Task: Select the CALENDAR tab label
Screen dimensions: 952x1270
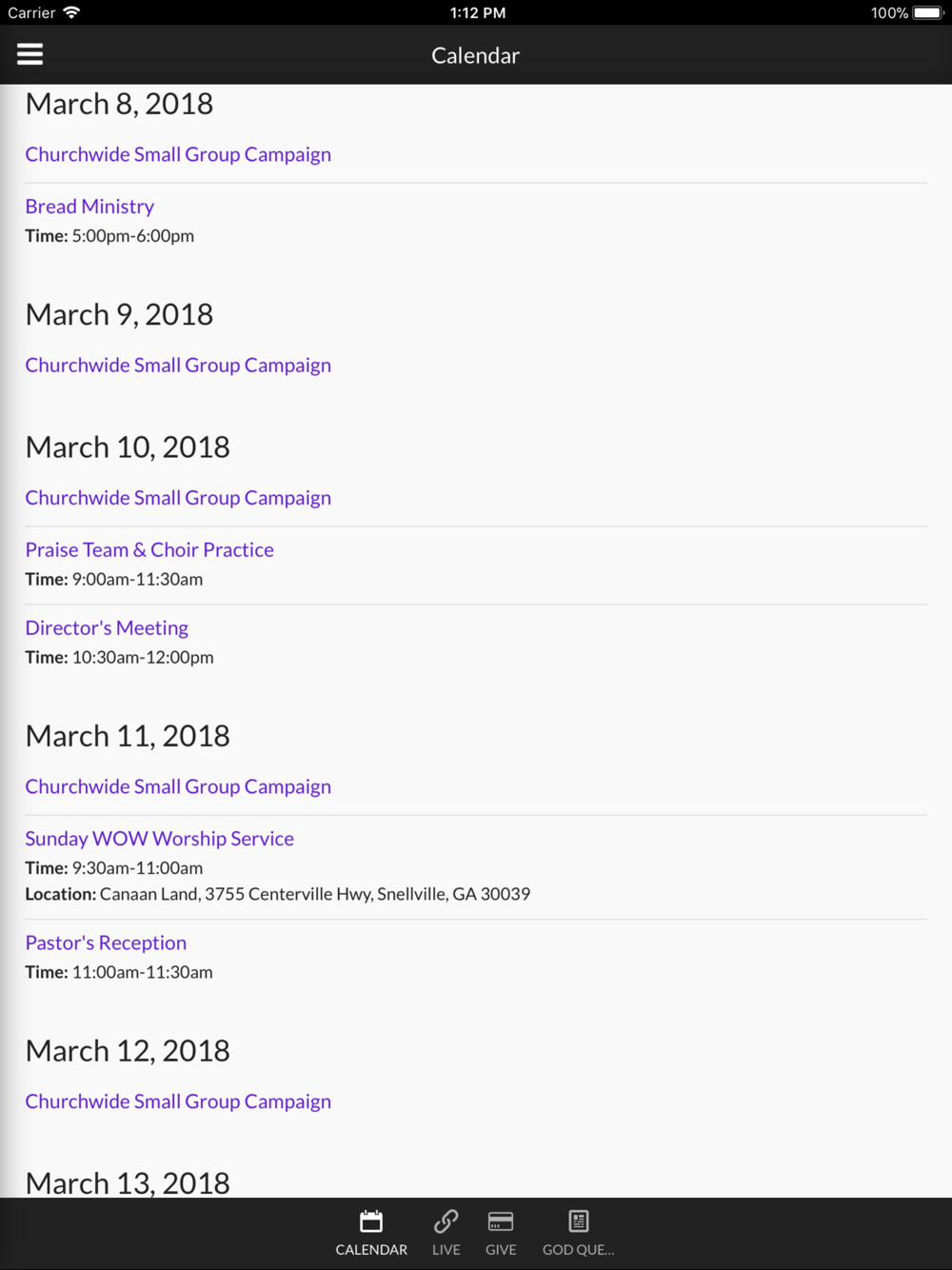Action: tap(371, 1250)
